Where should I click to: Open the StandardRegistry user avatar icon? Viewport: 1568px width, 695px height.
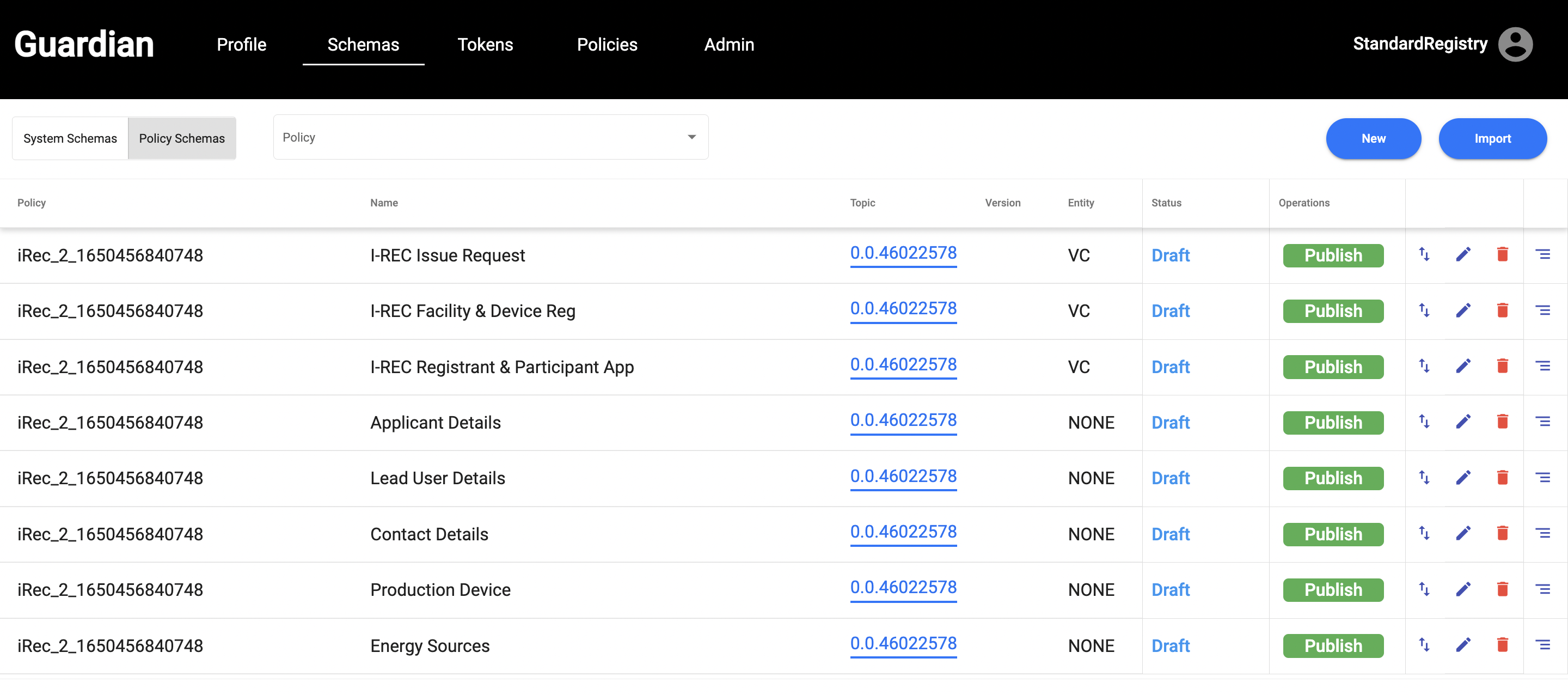click(1515, 44)
